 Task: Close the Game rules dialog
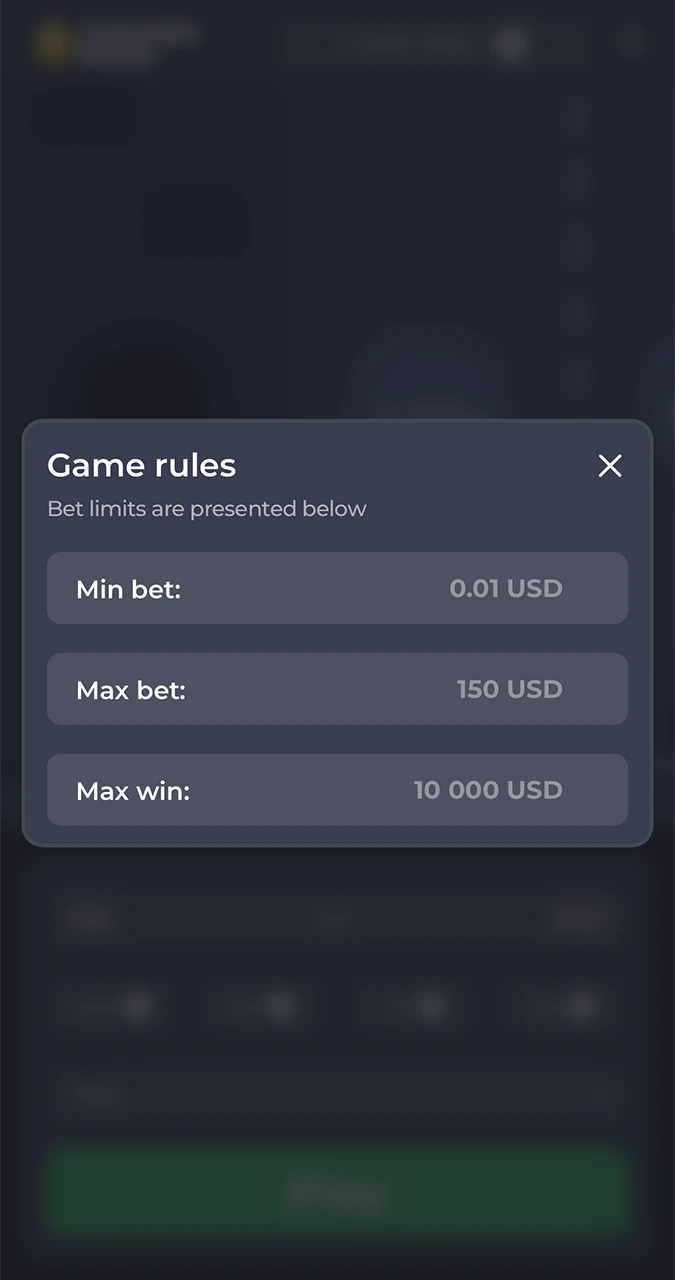(x=610, y=466)
